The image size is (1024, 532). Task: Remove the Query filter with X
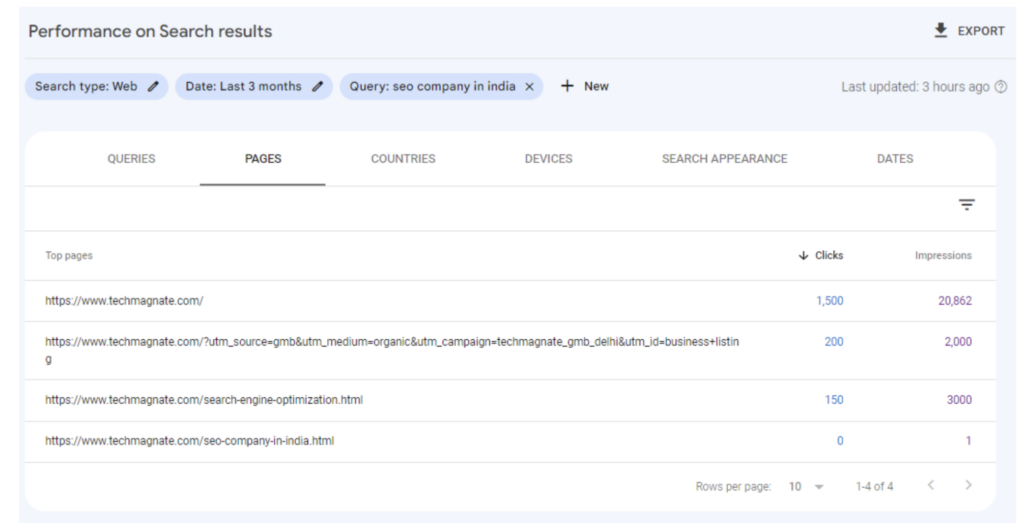click(530, 87)
